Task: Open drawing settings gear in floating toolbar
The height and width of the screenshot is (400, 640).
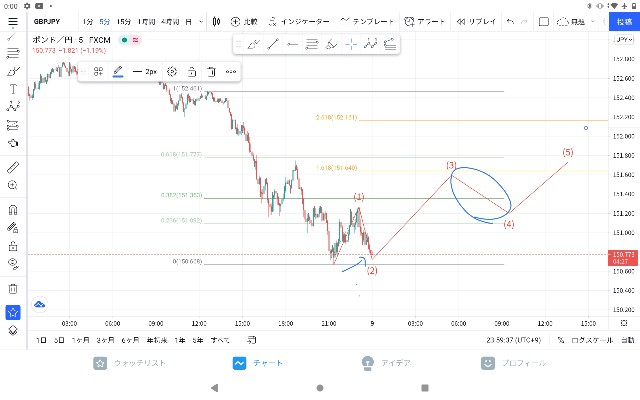Action: click(172, 72)
